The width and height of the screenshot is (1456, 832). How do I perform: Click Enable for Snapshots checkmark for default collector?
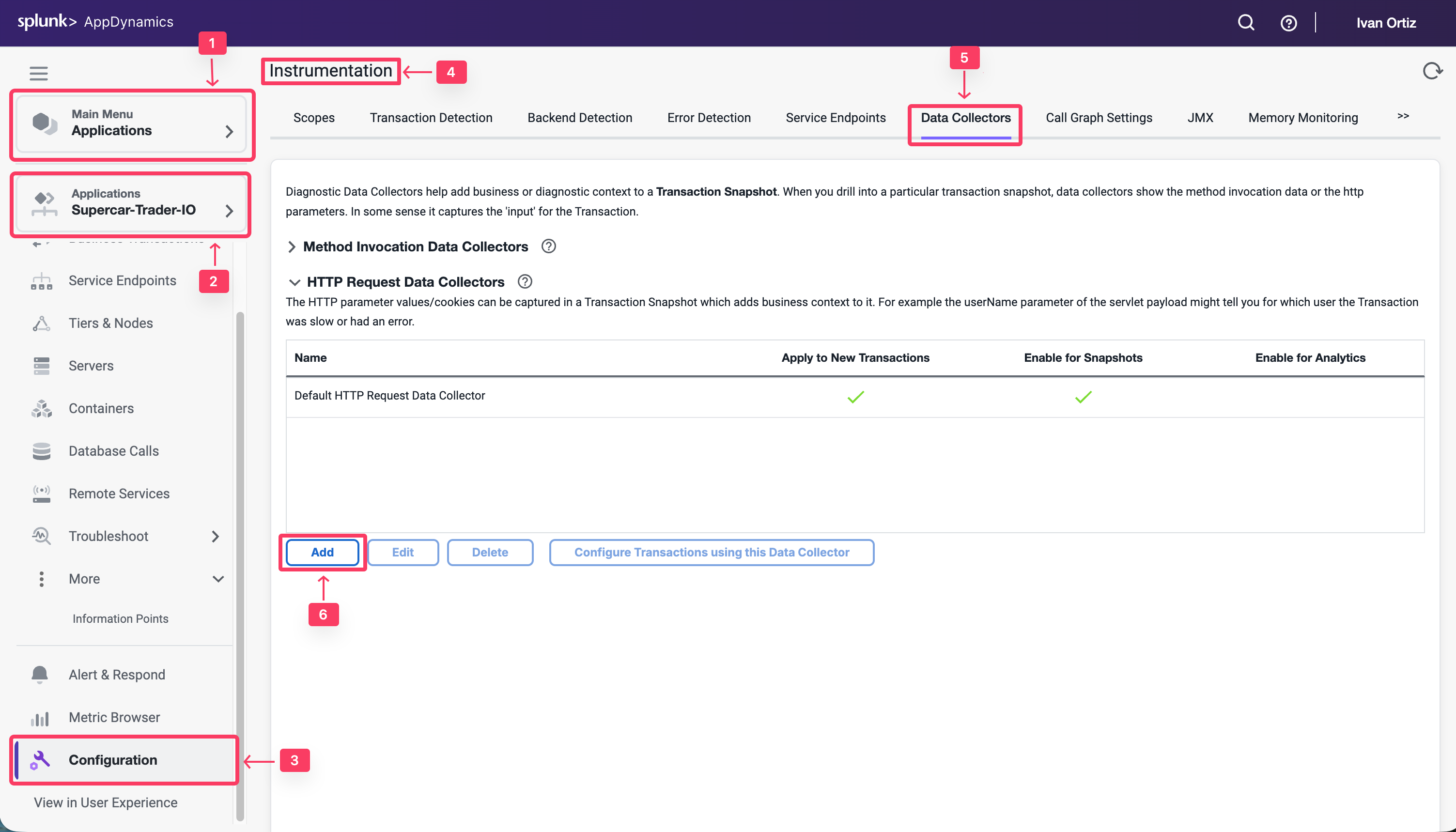[x=1083, y=397]
